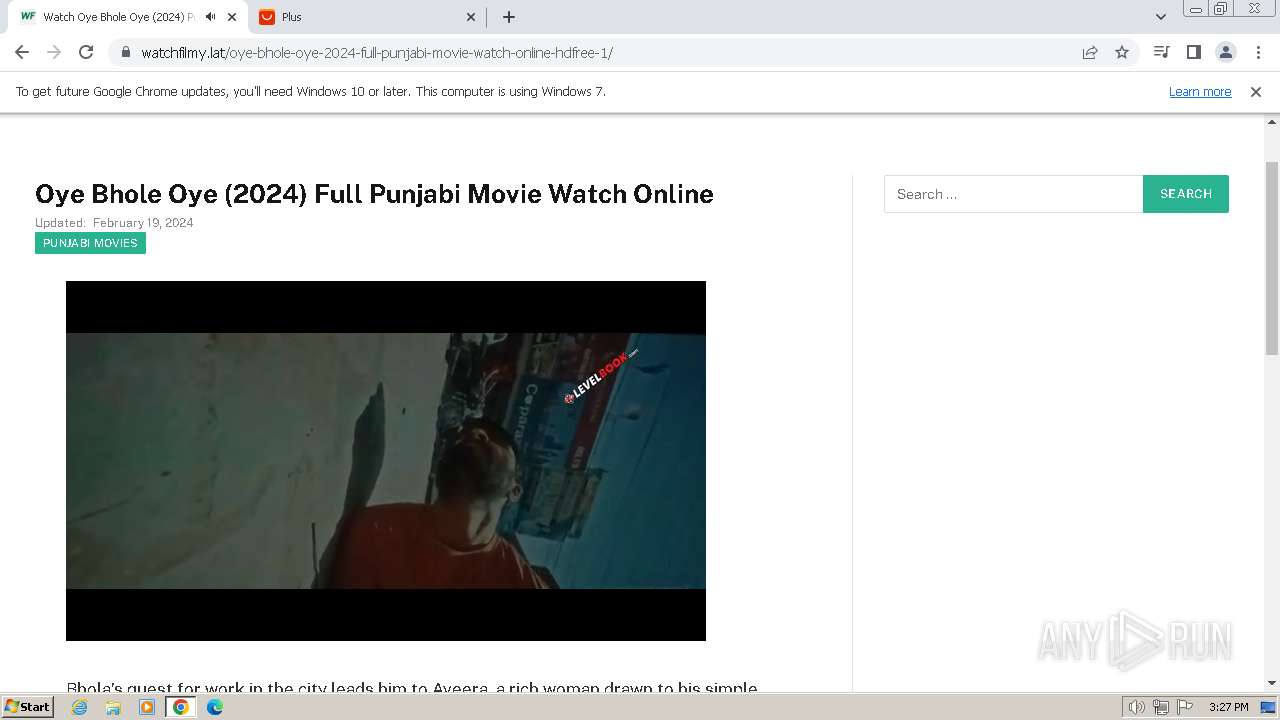Click the movie video player
This screenshot has height=720, width=1280.
tap(386, 461)
